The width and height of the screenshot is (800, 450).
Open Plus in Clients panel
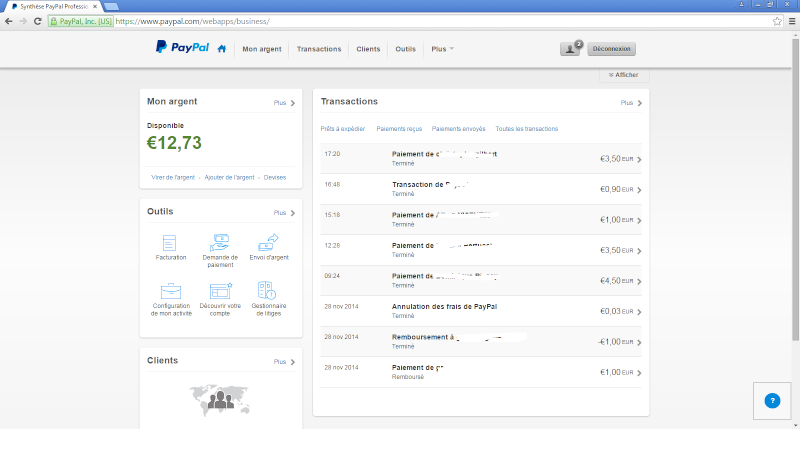284,362
